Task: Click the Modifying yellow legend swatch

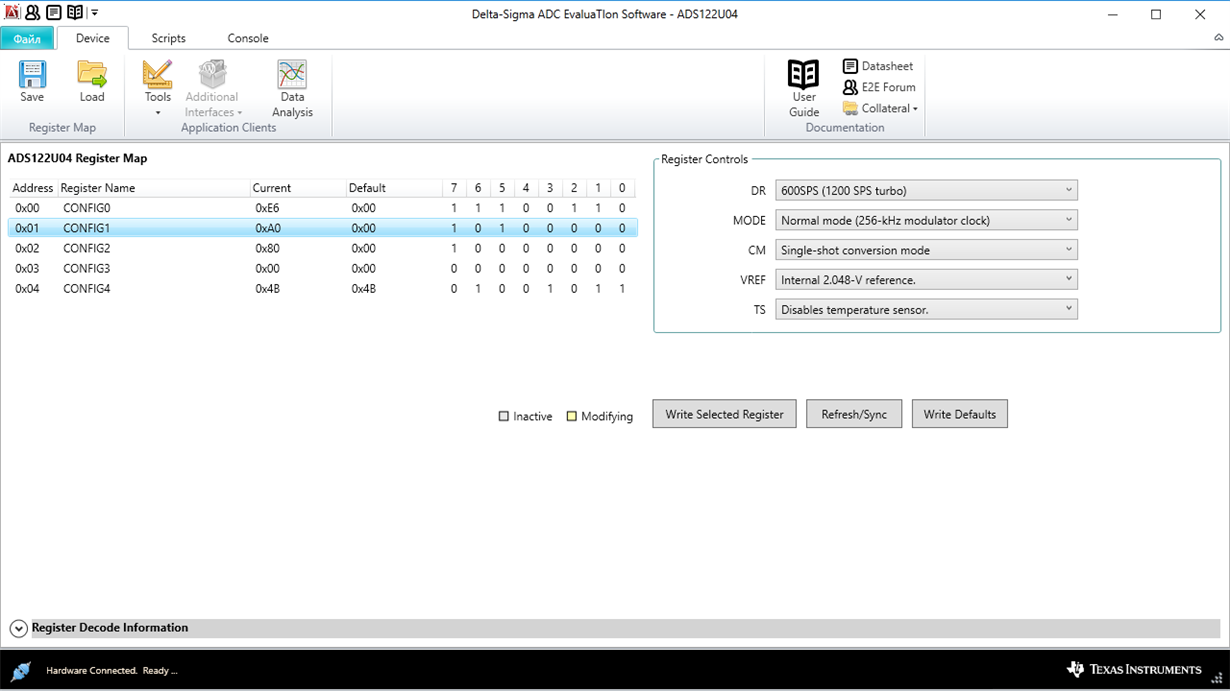Action: [x=572, y=416]
